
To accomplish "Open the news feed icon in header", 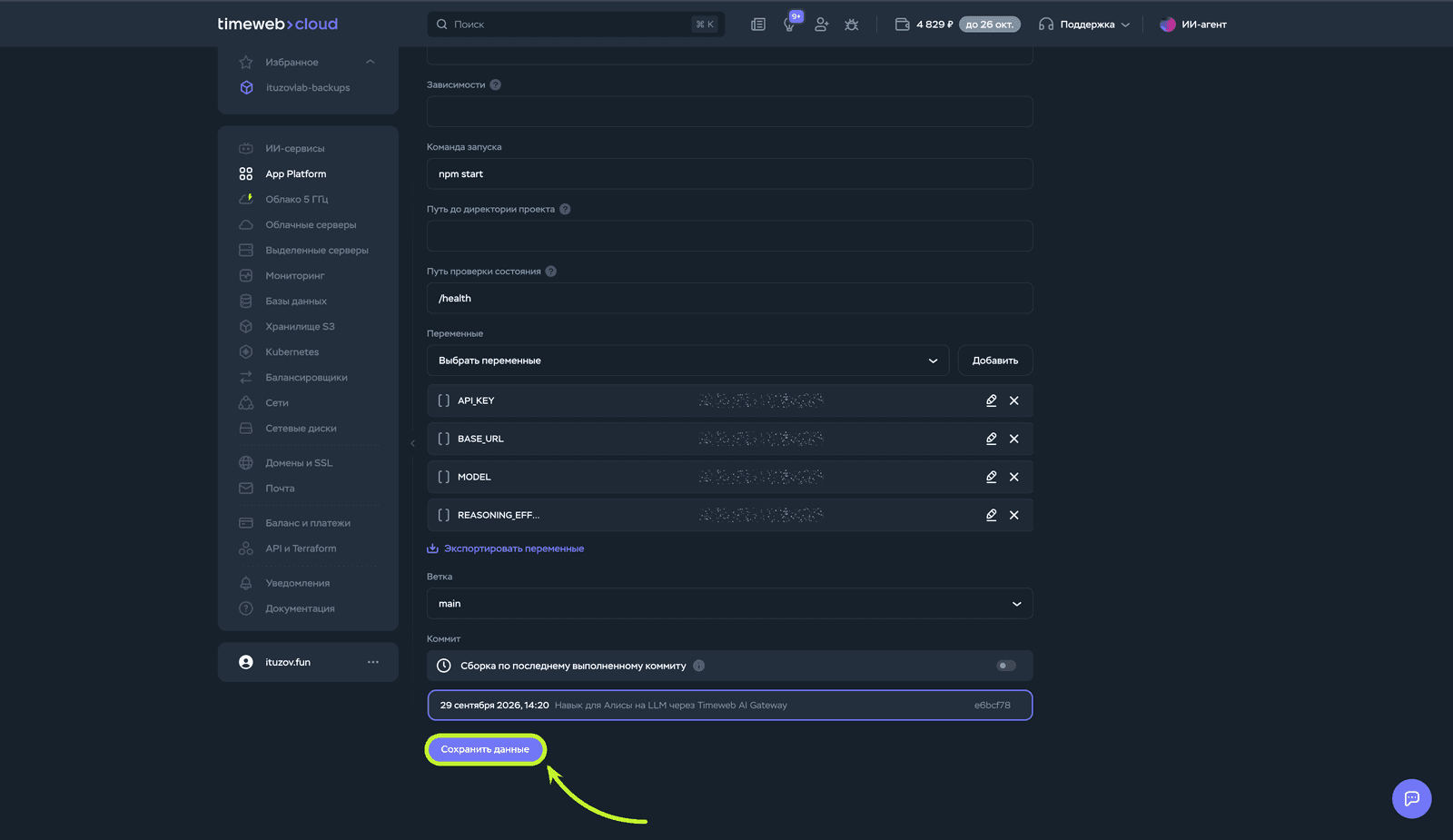I will click(758, 25).
